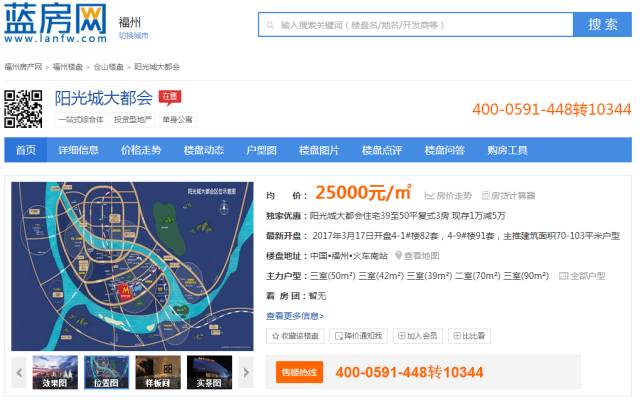Screen dimensions: 640x400
Task: Click the 查看地图 link
Action: 422,256
